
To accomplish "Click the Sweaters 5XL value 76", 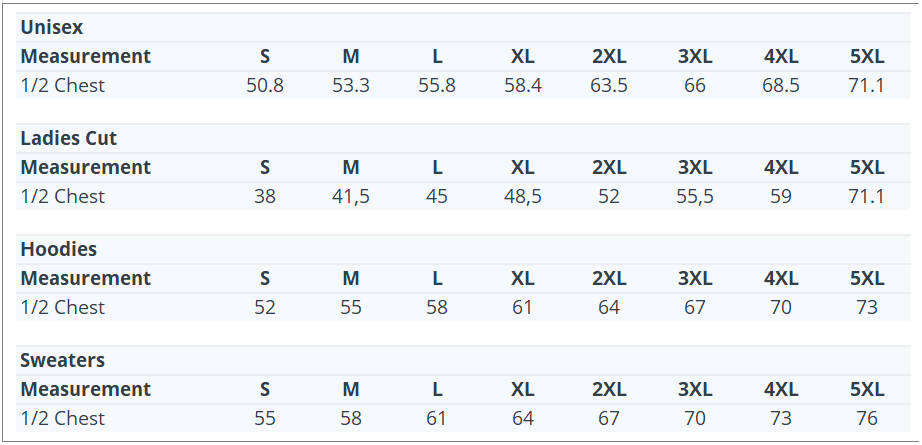I will (x=867, y=419).
